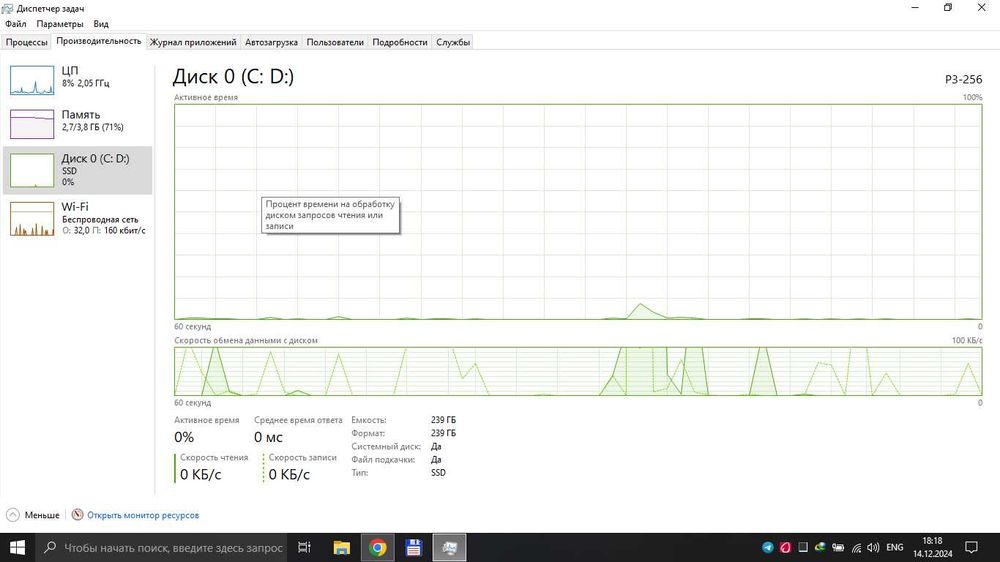Click the Файл подкачки Да value
The image size is (1000, 562).
click(436, 459)
